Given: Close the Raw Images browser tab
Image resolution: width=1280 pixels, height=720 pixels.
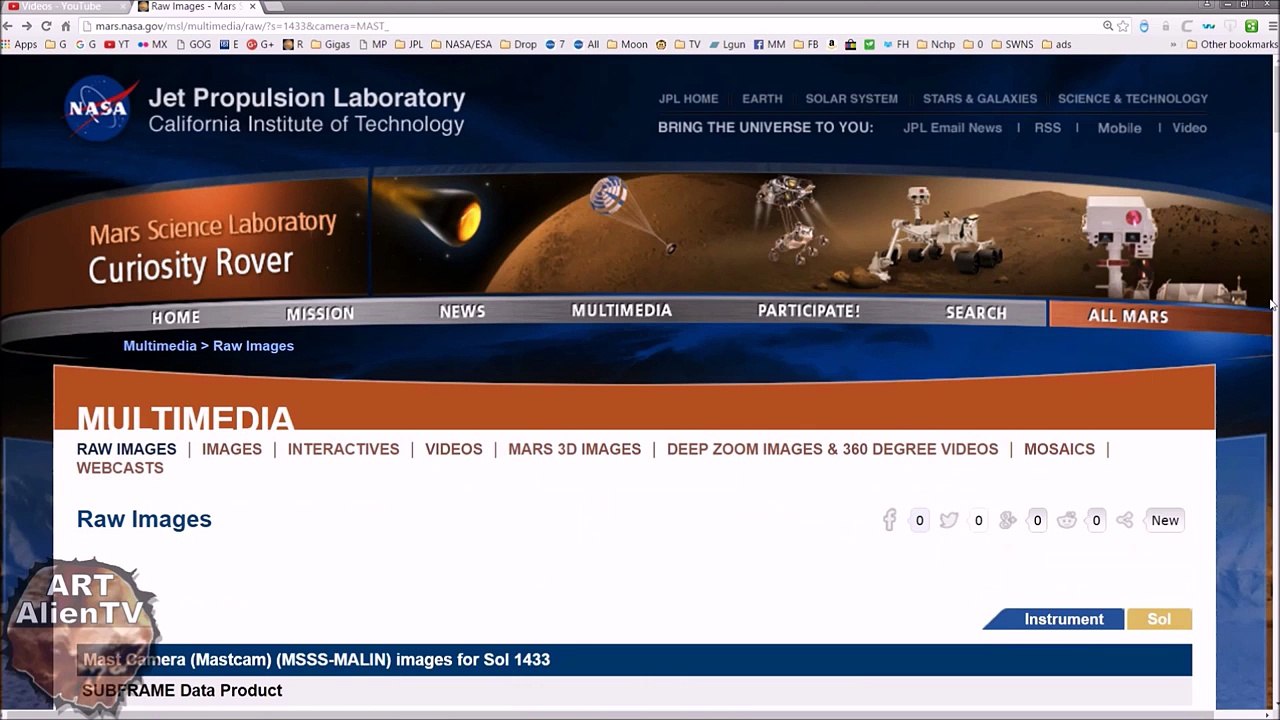Looking at the screenshot, I should click(x=252, y=7).
